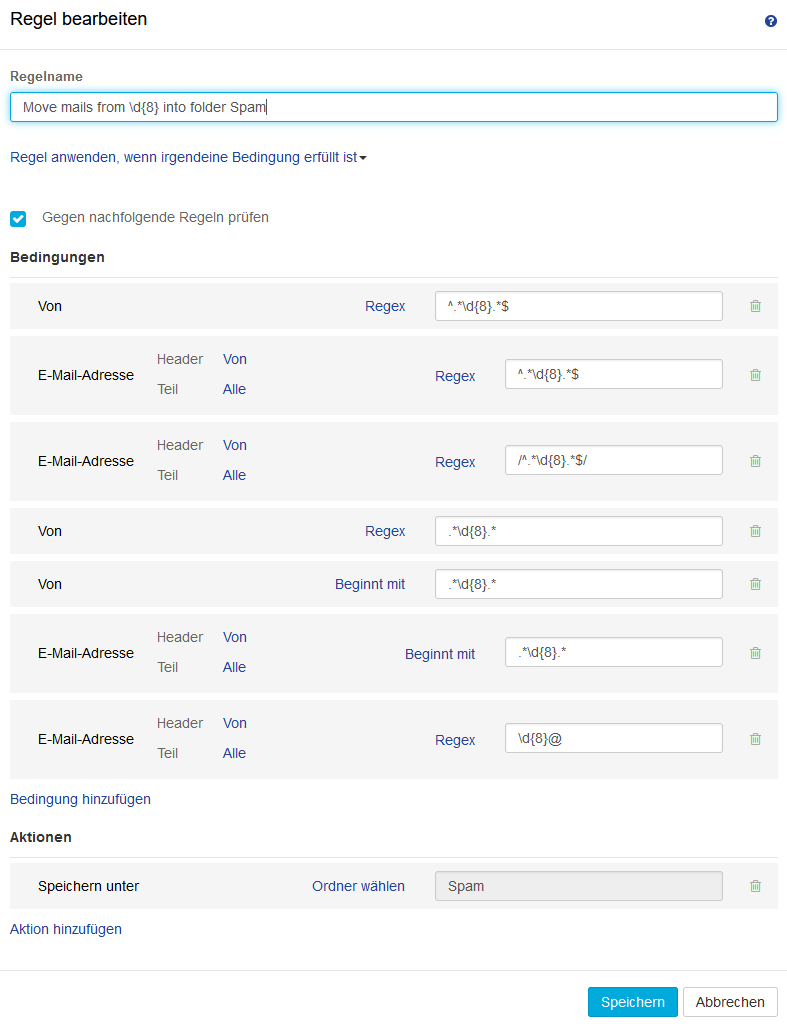Focus the Regelname text field
The height and width of the screenshot is (1026, 787).
pos(393,107)
